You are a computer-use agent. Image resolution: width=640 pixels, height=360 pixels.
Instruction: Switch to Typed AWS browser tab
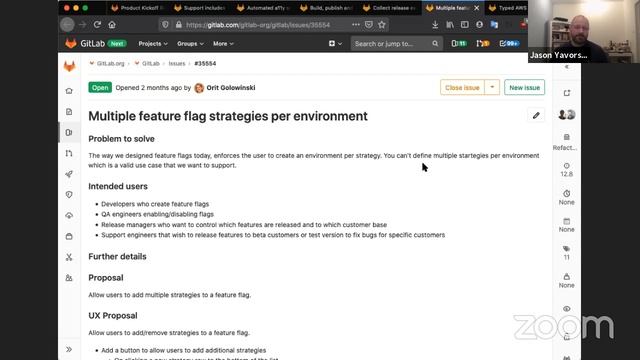click(508, 8)
